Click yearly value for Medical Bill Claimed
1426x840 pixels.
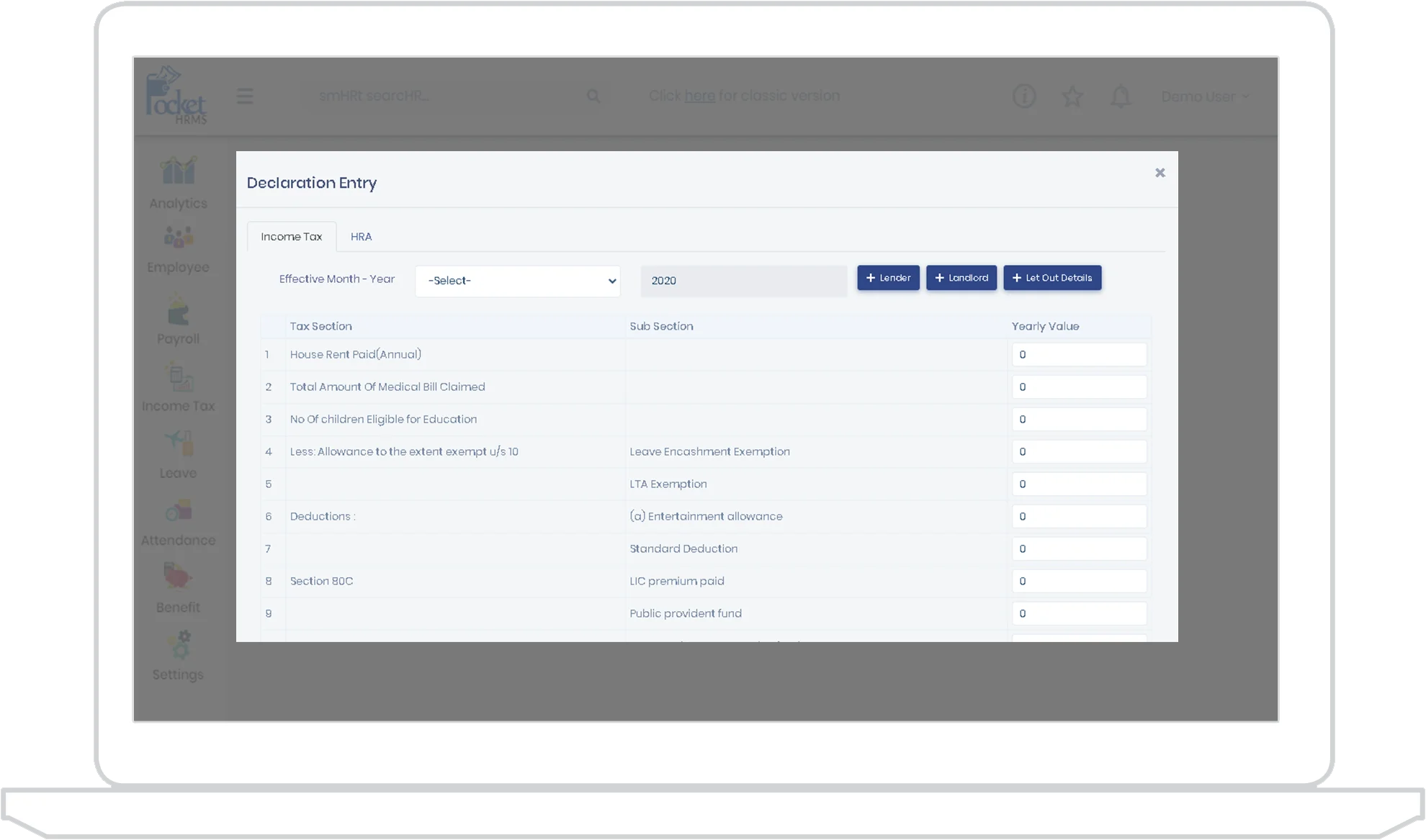pos(1079,387)
